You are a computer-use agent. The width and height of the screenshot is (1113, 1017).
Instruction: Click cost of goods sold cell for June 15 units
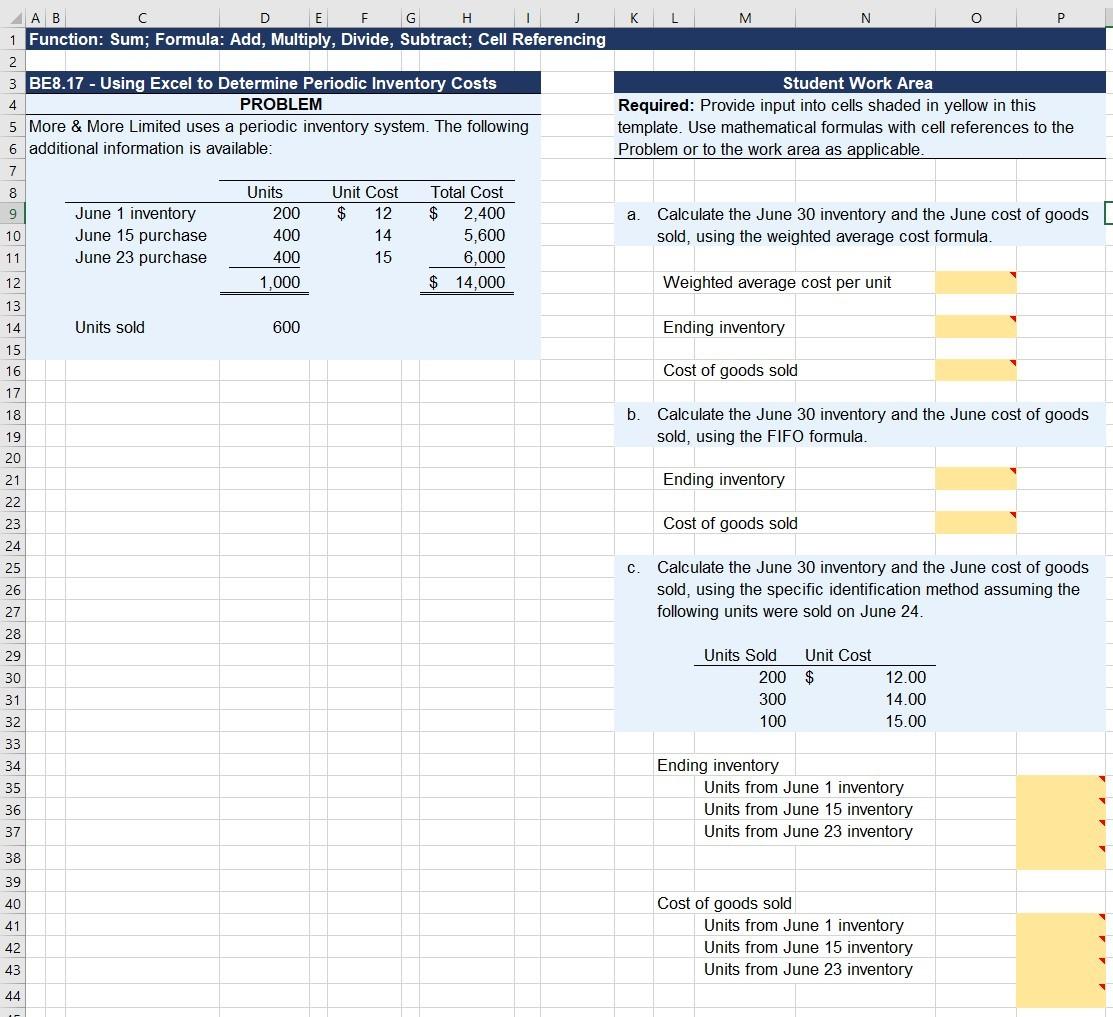point(1061,947)
